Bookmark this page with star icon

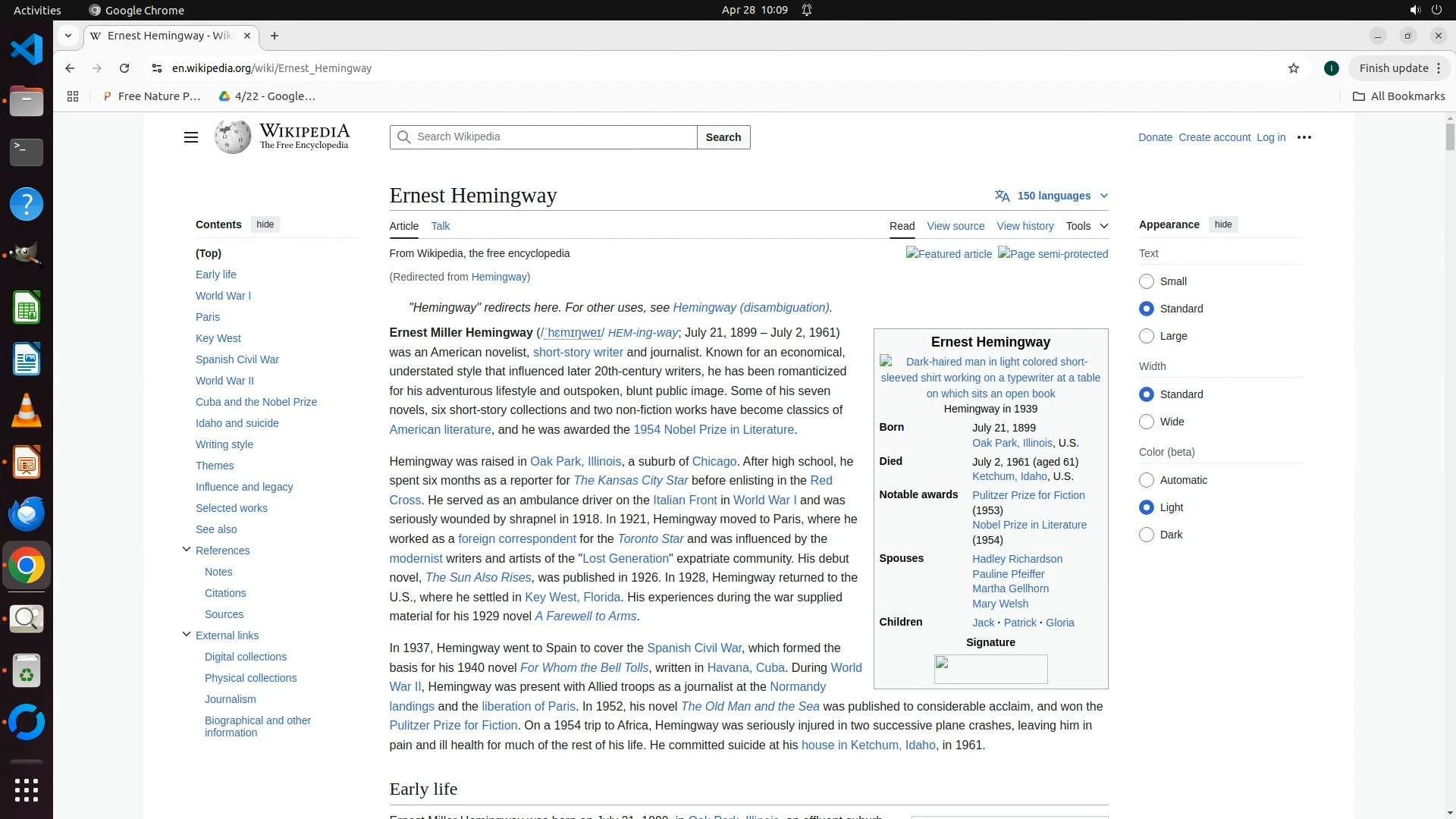[1294, 68]
